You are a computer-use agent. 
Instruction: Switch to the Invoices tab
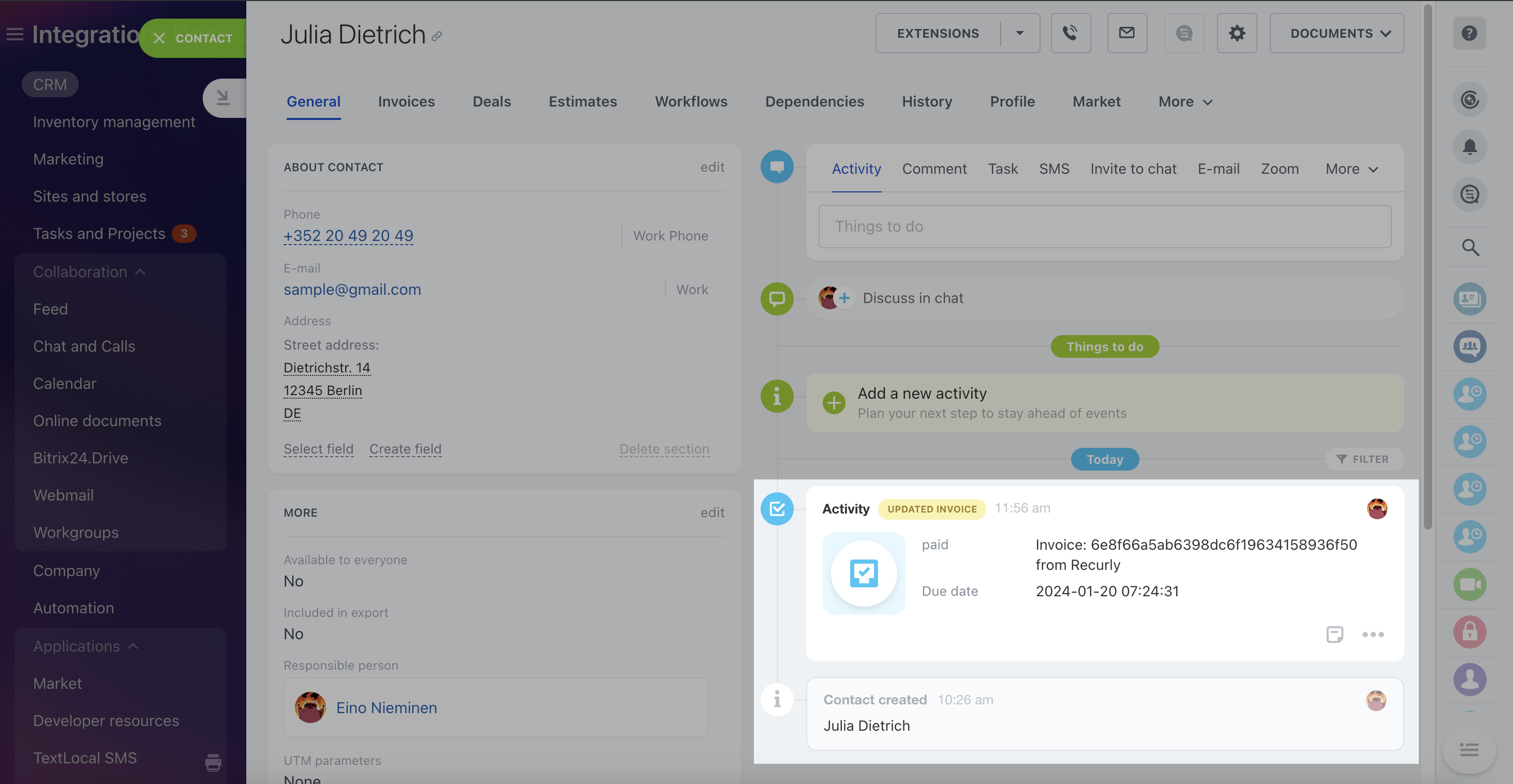[x=406, y=102]
